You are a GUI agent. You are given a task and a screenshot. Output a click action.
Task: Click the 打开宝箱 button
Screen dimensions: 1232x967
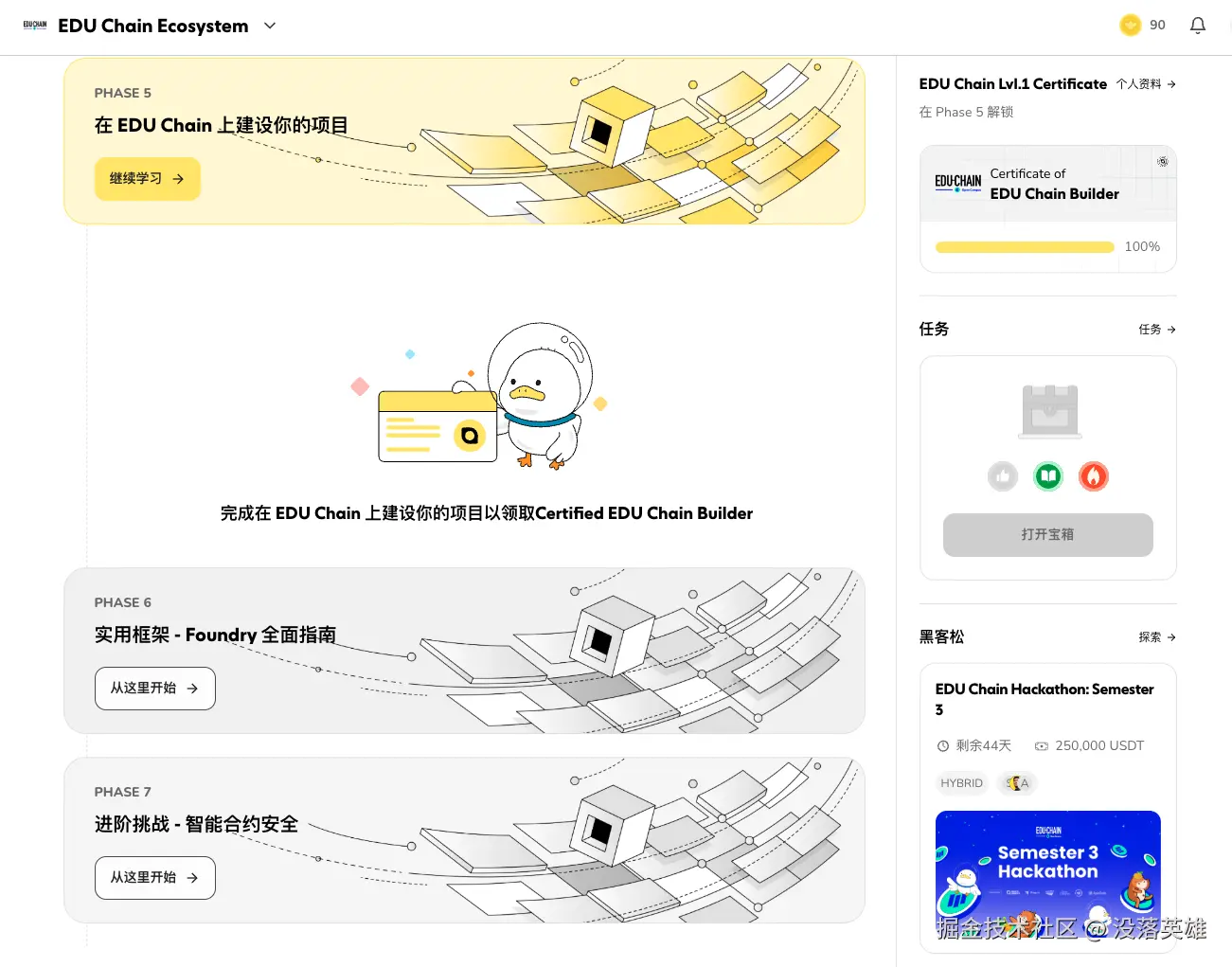[1048, 535]
